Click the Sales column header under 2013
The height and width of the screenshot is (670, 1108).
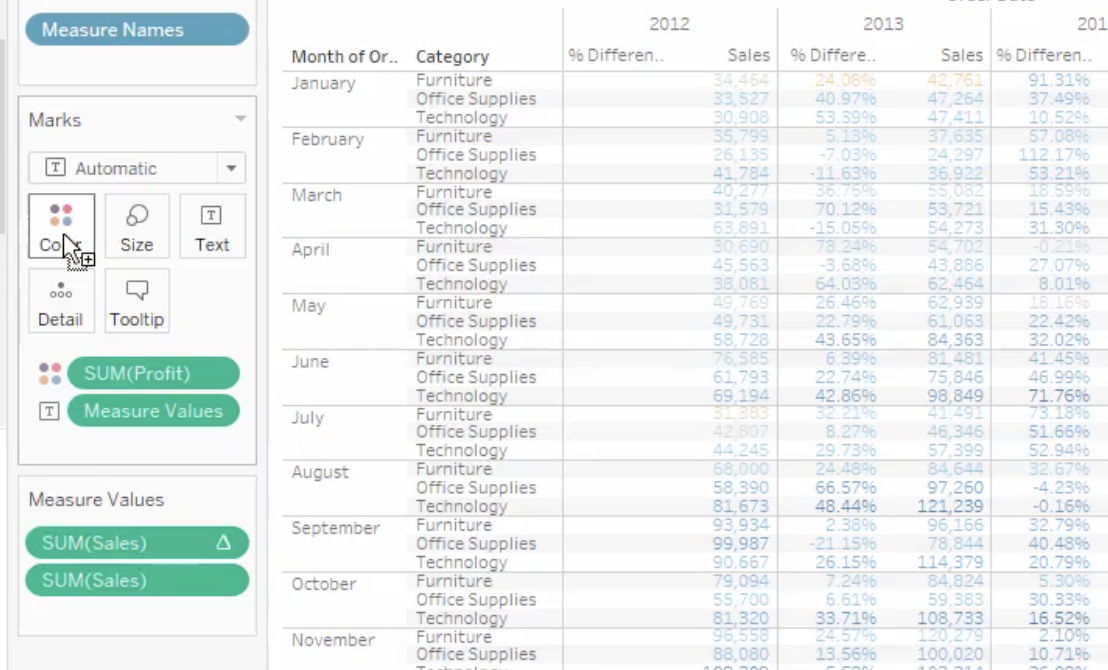(962, 55)
